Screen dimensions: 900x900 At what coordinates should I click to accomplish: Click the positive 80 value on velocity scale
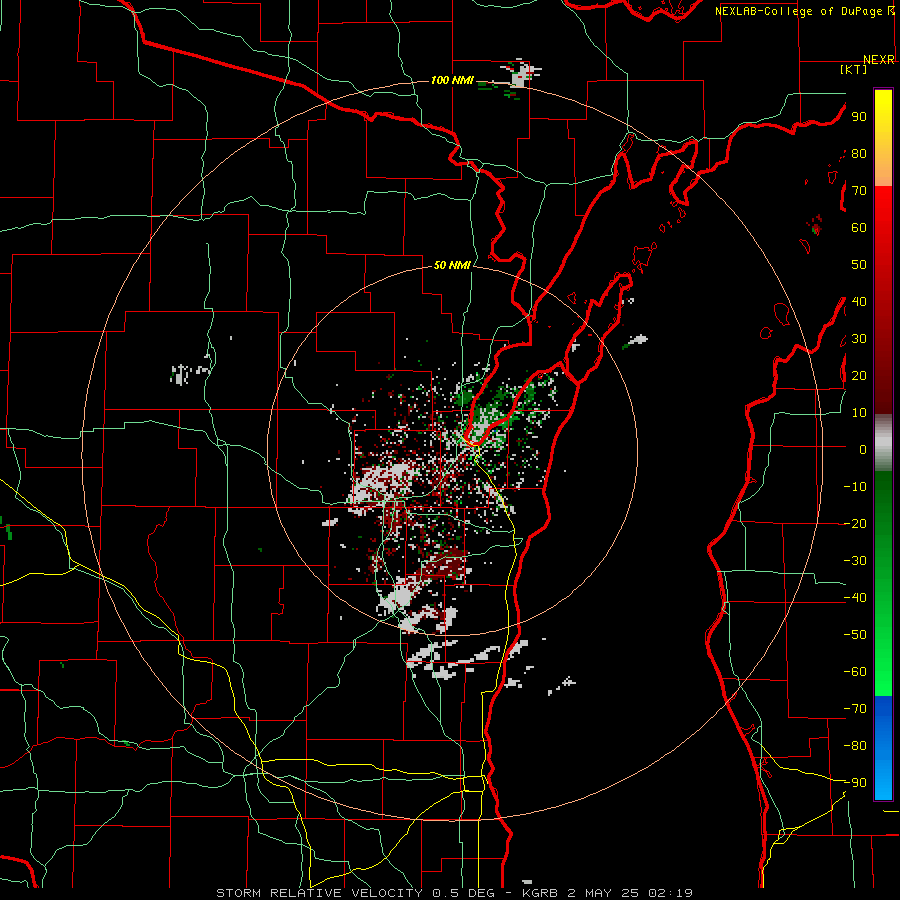pyautogui.click(x=859, y=154)
